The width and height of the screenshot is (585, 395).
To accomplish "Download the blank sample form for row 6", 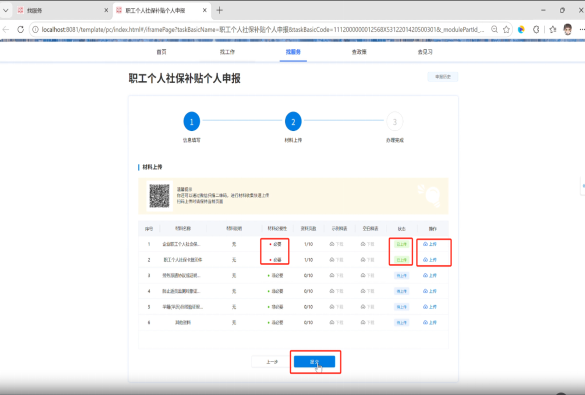I will [x=367, y=323].
